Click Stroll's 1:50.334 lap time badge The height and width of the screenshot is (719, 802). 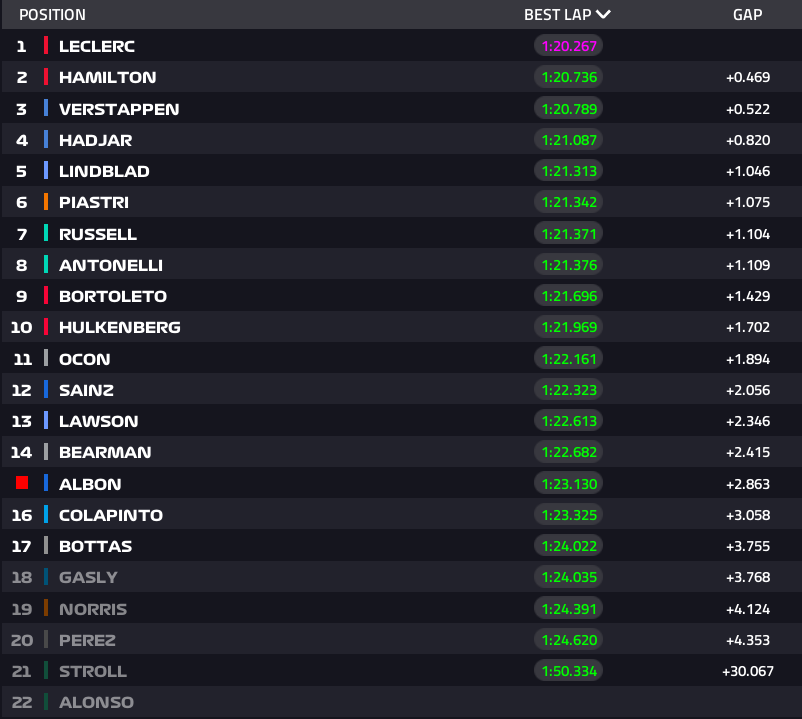568,670
